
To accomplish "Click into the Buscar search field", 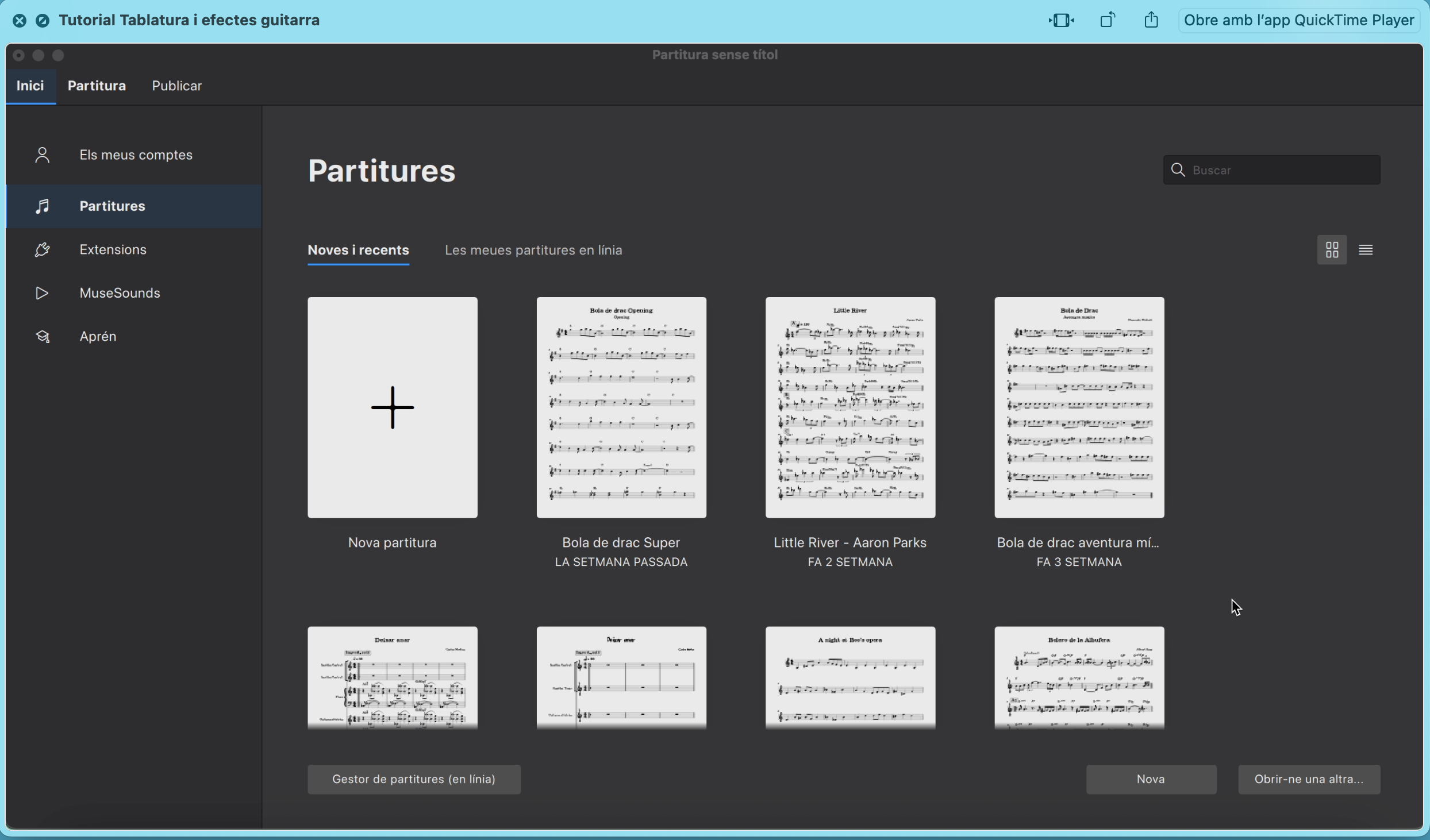I will pyautogui.click(x=1282, y=170).
